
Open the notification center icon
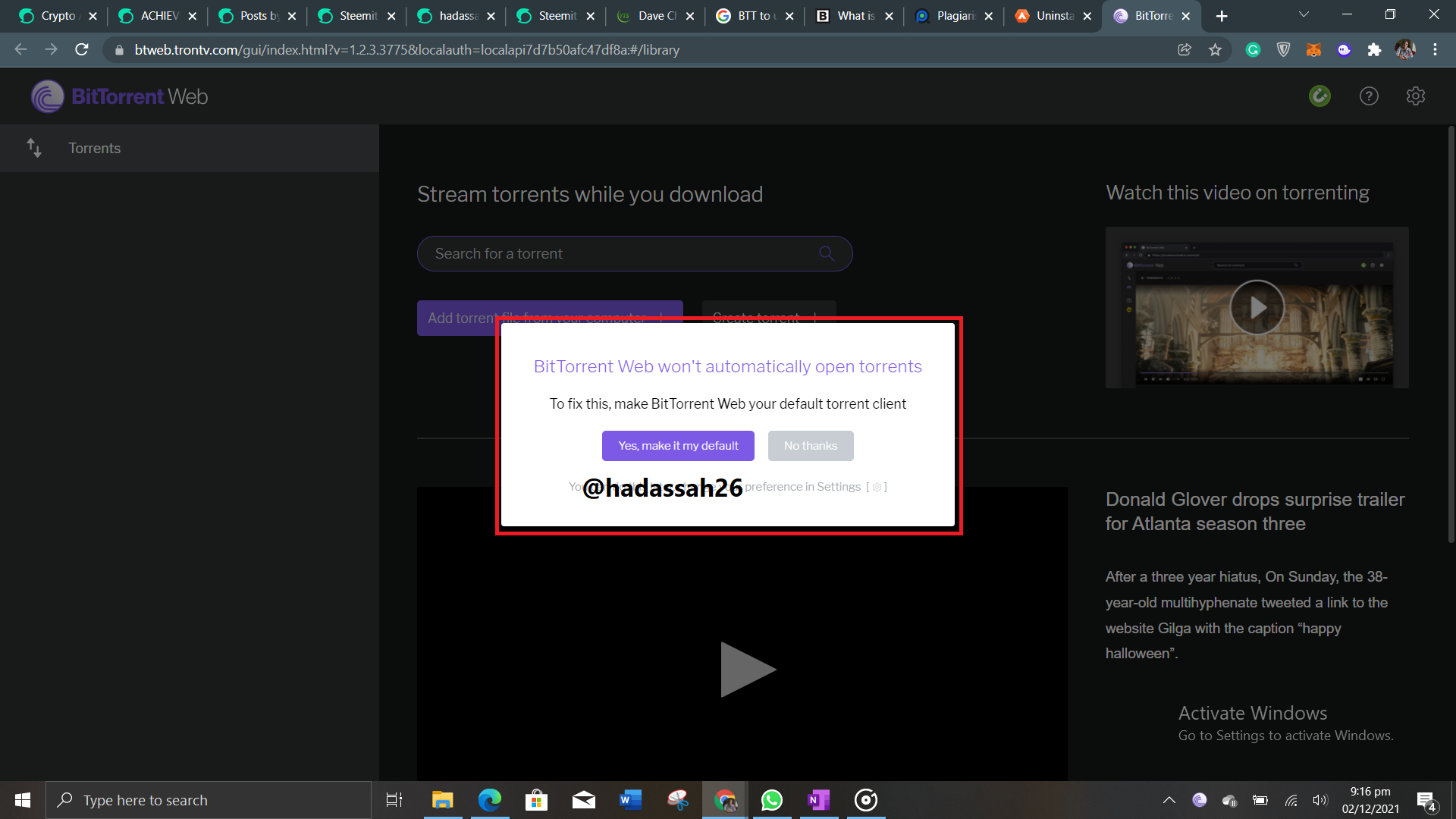click(x=1426, y=801)
